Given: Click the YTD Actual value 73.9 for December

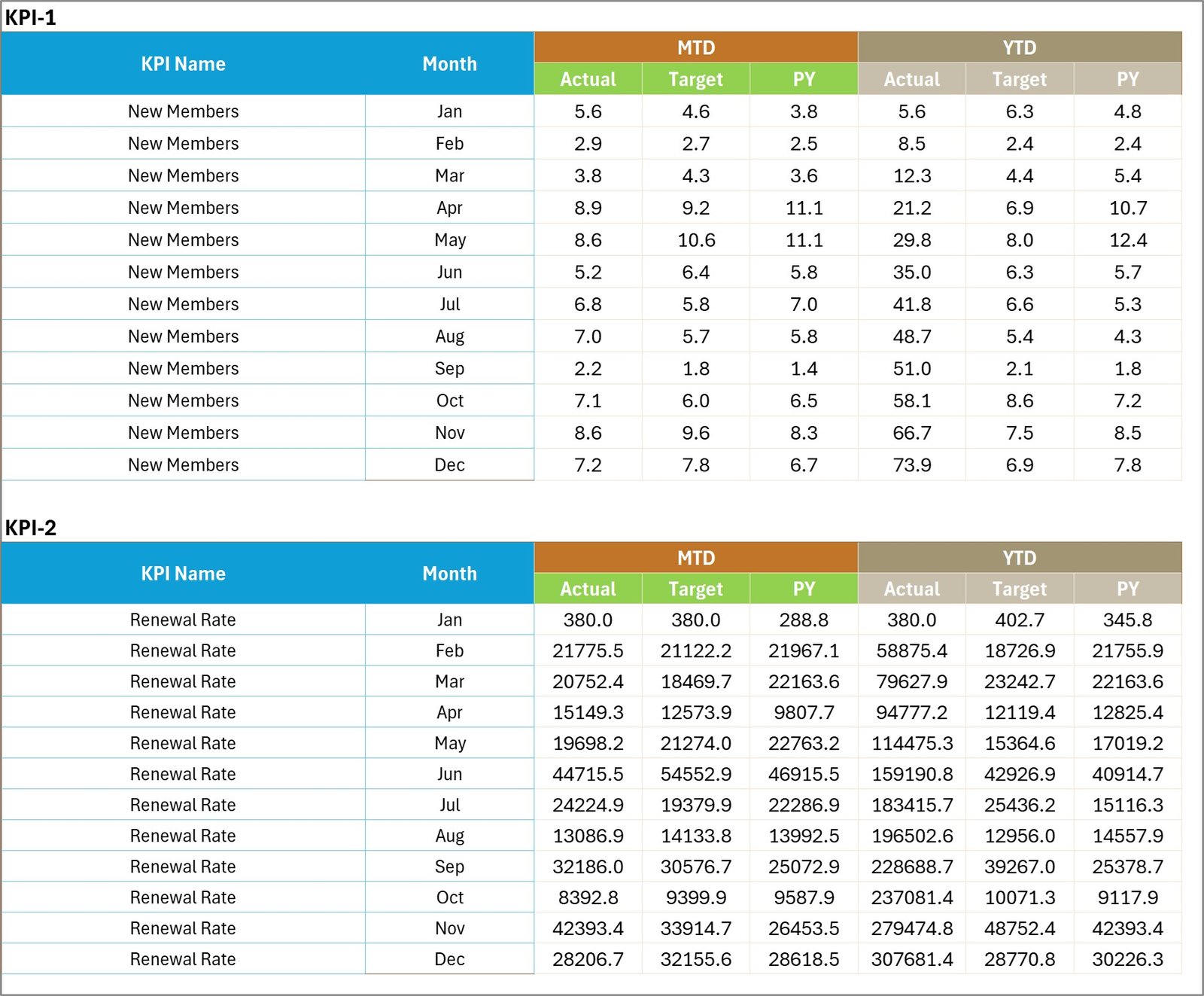Looking at the screenshot, I should tap(911, 464).
